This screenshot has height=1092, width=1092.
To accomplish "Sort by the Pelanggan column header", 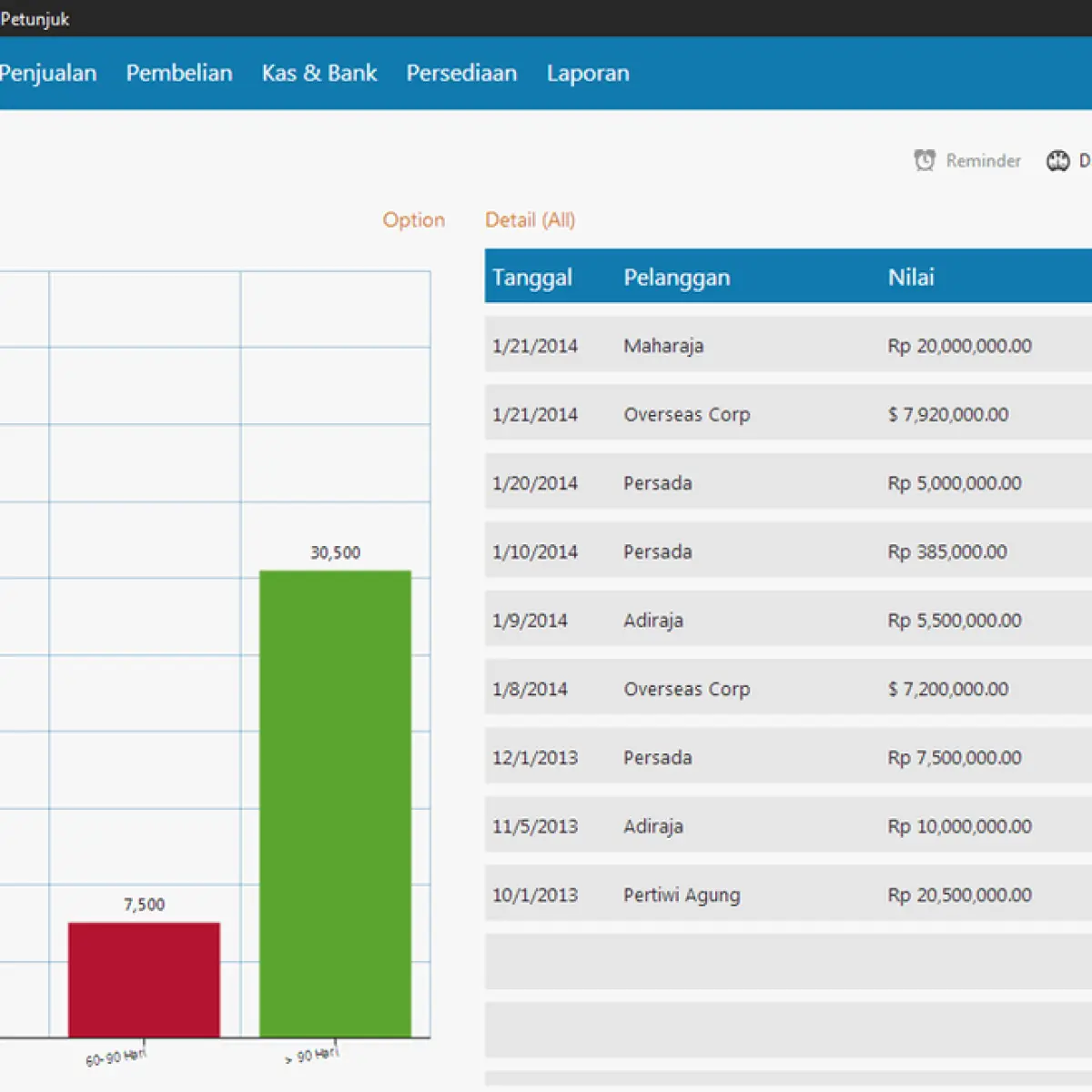I will (x=677, y=277).
